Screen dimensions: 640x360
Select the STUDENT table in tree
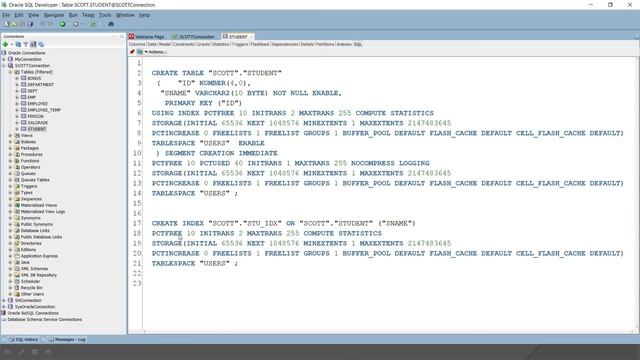pos(37,129)
